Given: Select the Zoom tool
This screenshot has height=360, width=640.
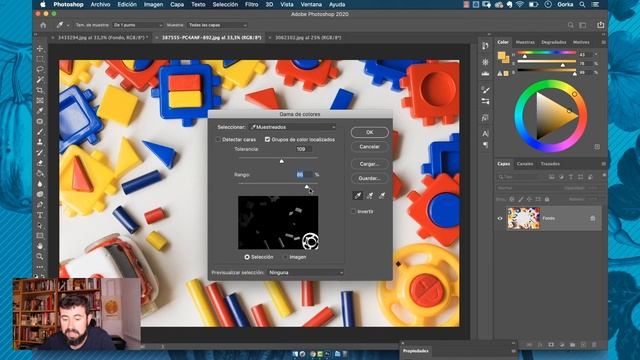Looking at the screenshot, I should [40, 257].
